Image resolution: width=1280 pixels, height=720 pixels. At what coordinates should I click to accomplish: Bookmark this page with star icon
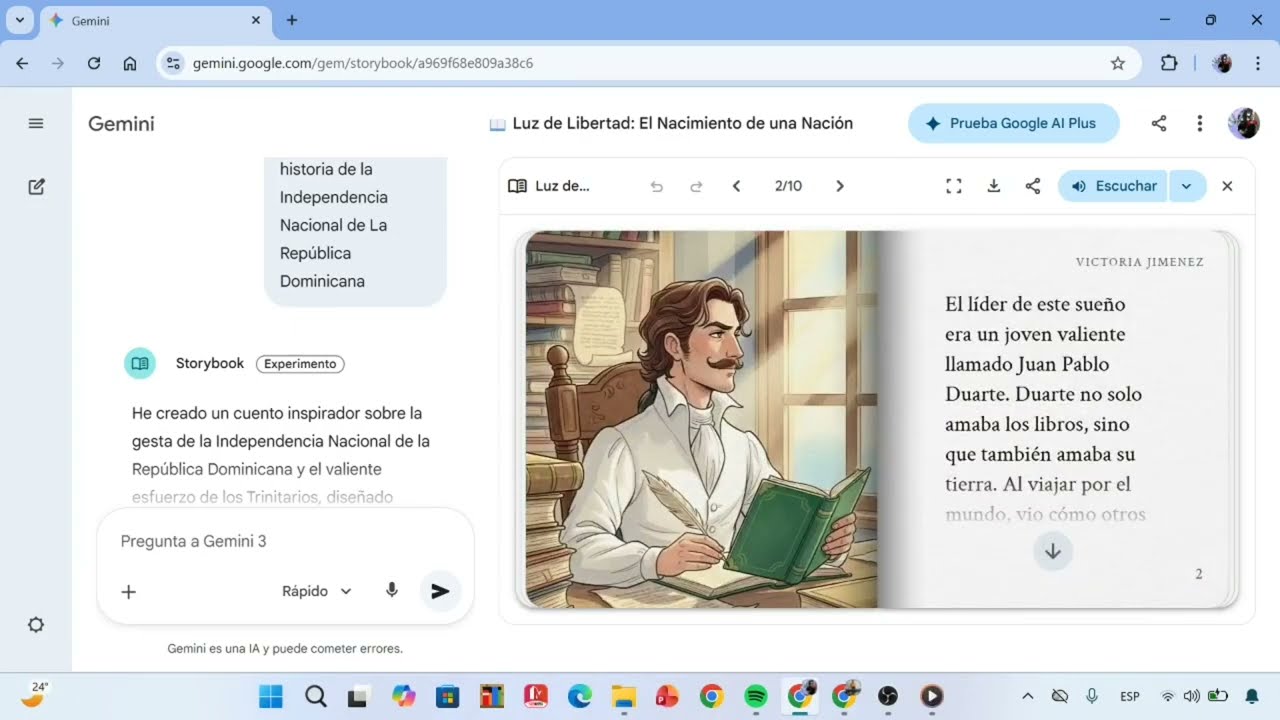coord(1118,63)
